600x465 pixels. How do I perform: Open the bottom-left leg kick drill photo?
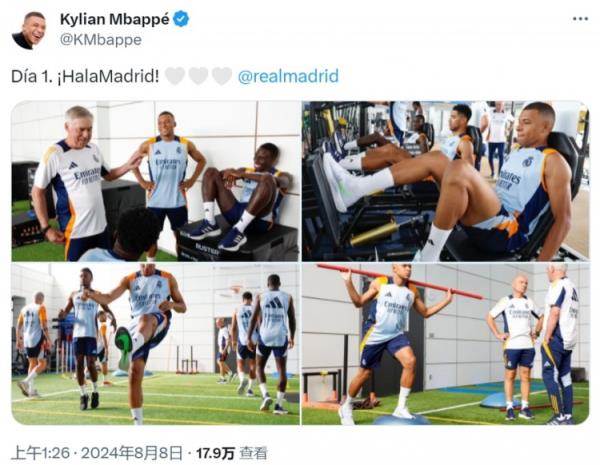(x=155, y=344)
